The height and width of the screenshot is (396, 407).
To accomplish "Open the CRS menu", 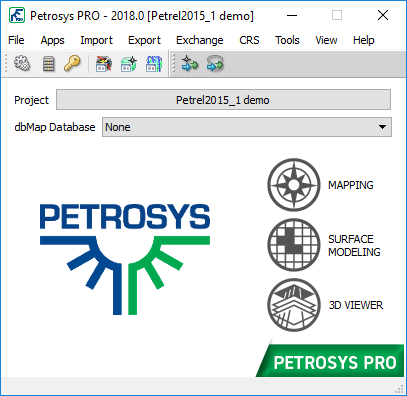I will [249, 40].
